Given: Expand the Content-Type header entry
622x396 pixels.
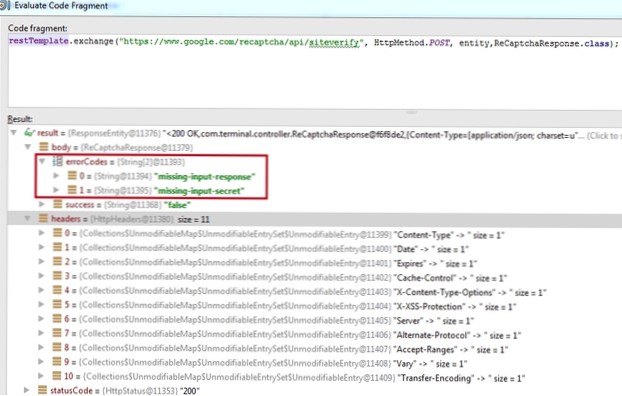Looking at the screenshot, I should click(x=42, y=233).
